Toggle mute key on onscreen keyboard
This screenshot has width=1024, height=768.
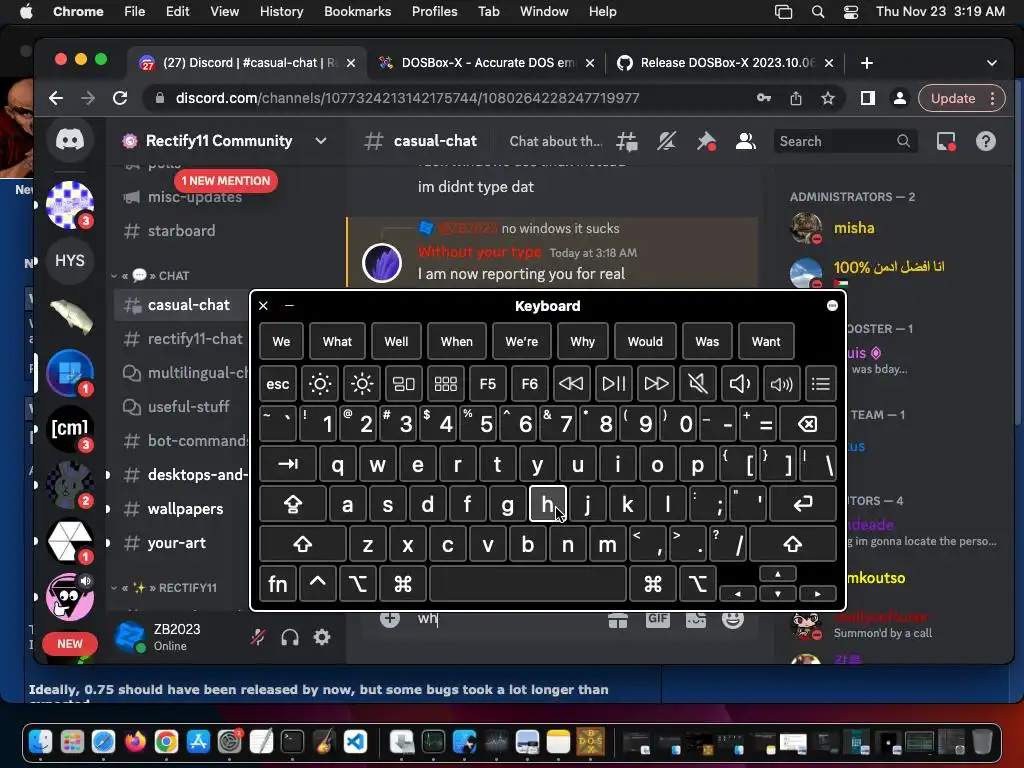click(697, 383)
